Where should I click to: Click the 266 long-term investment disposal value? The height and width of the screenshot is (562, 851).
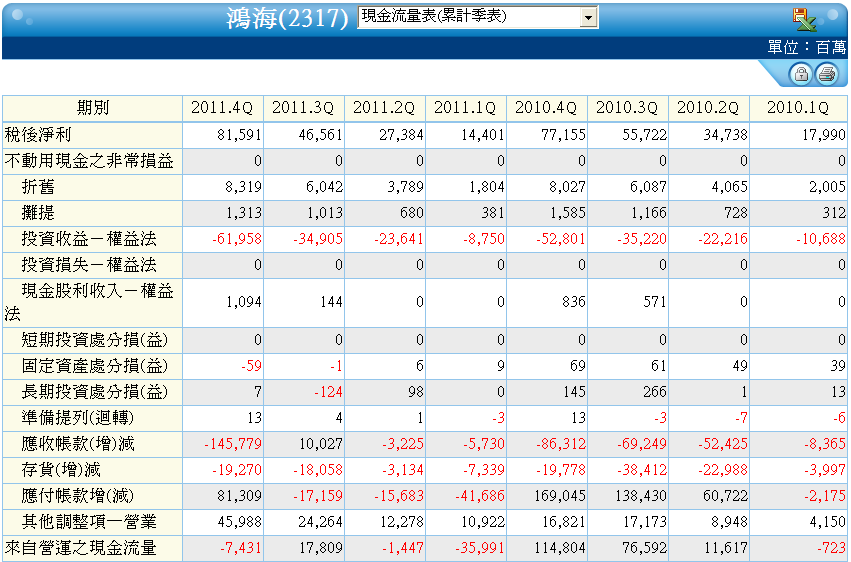655,393
